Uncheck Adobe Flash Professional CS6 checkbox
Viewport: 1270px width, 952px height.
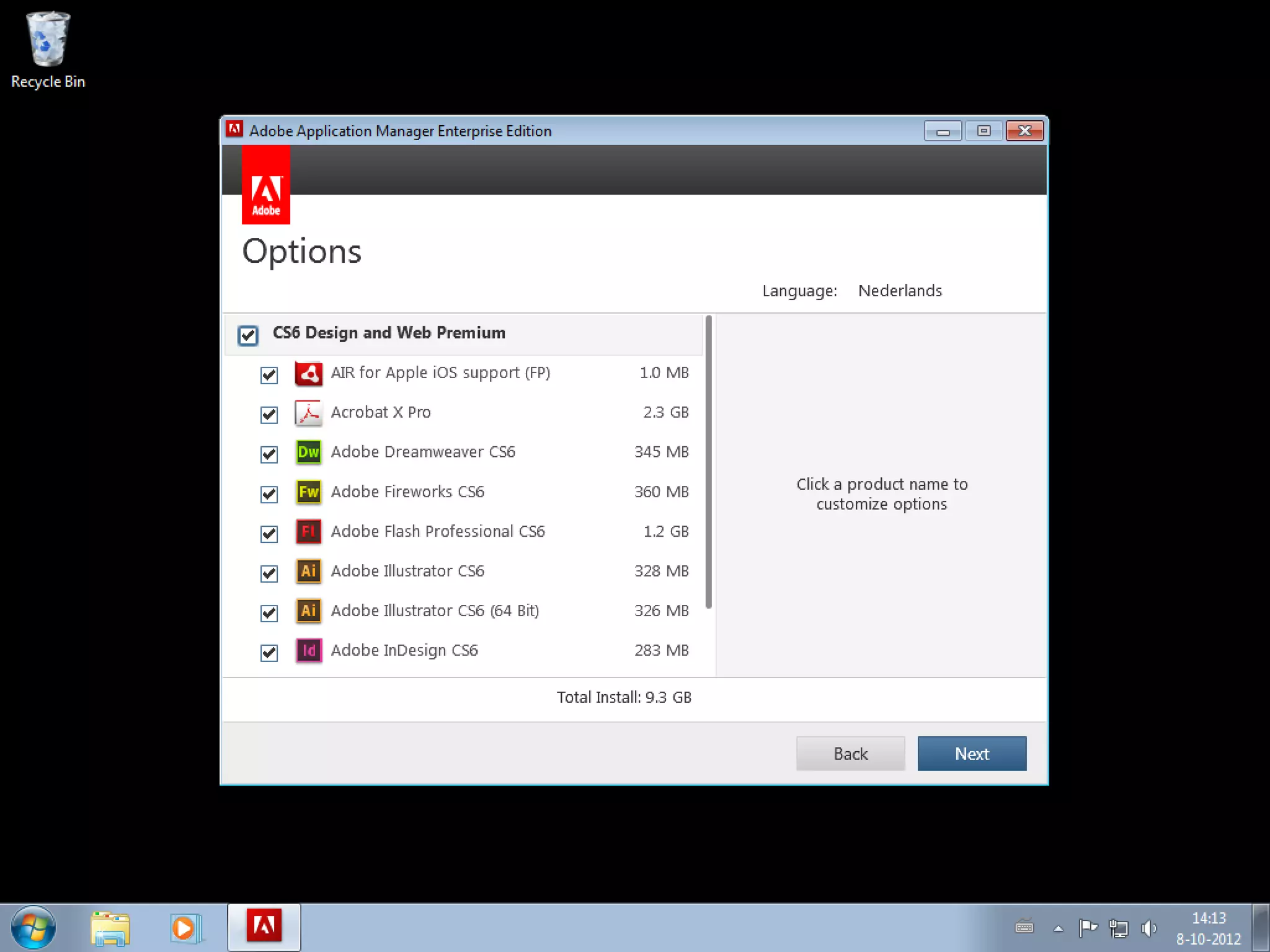[269, 534]
